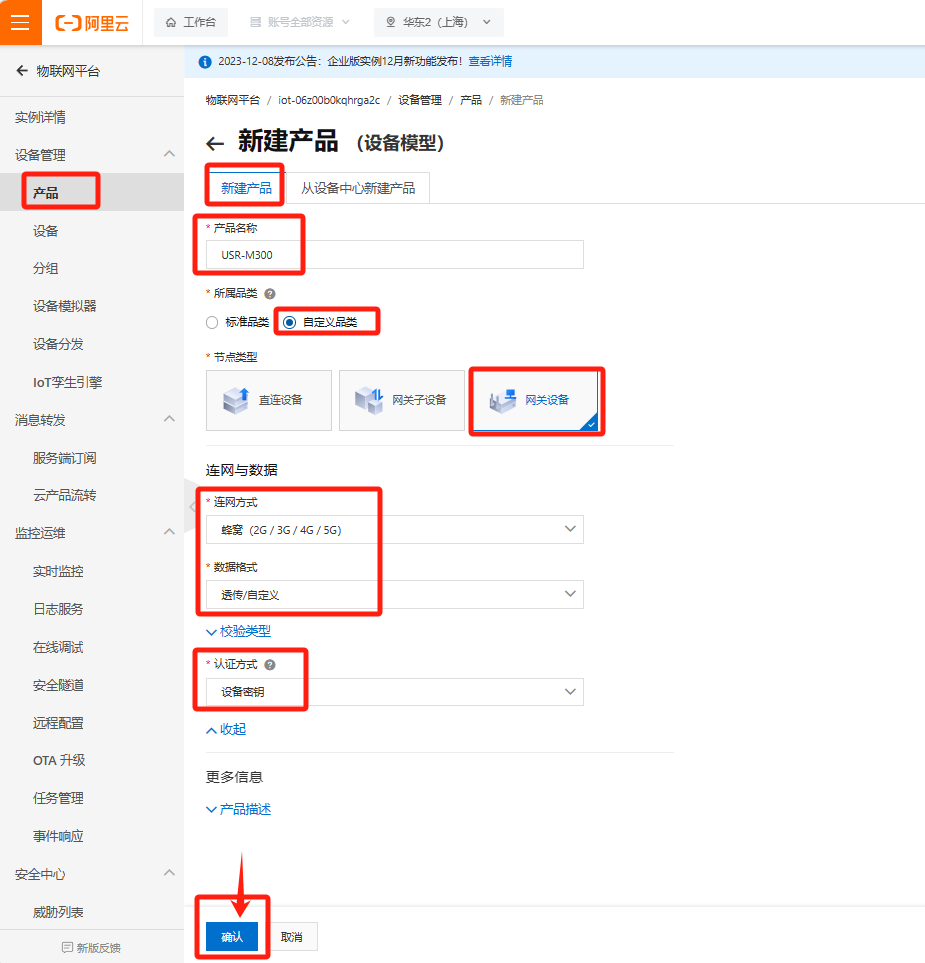Click the 网关子设备 node type icon

369,400
